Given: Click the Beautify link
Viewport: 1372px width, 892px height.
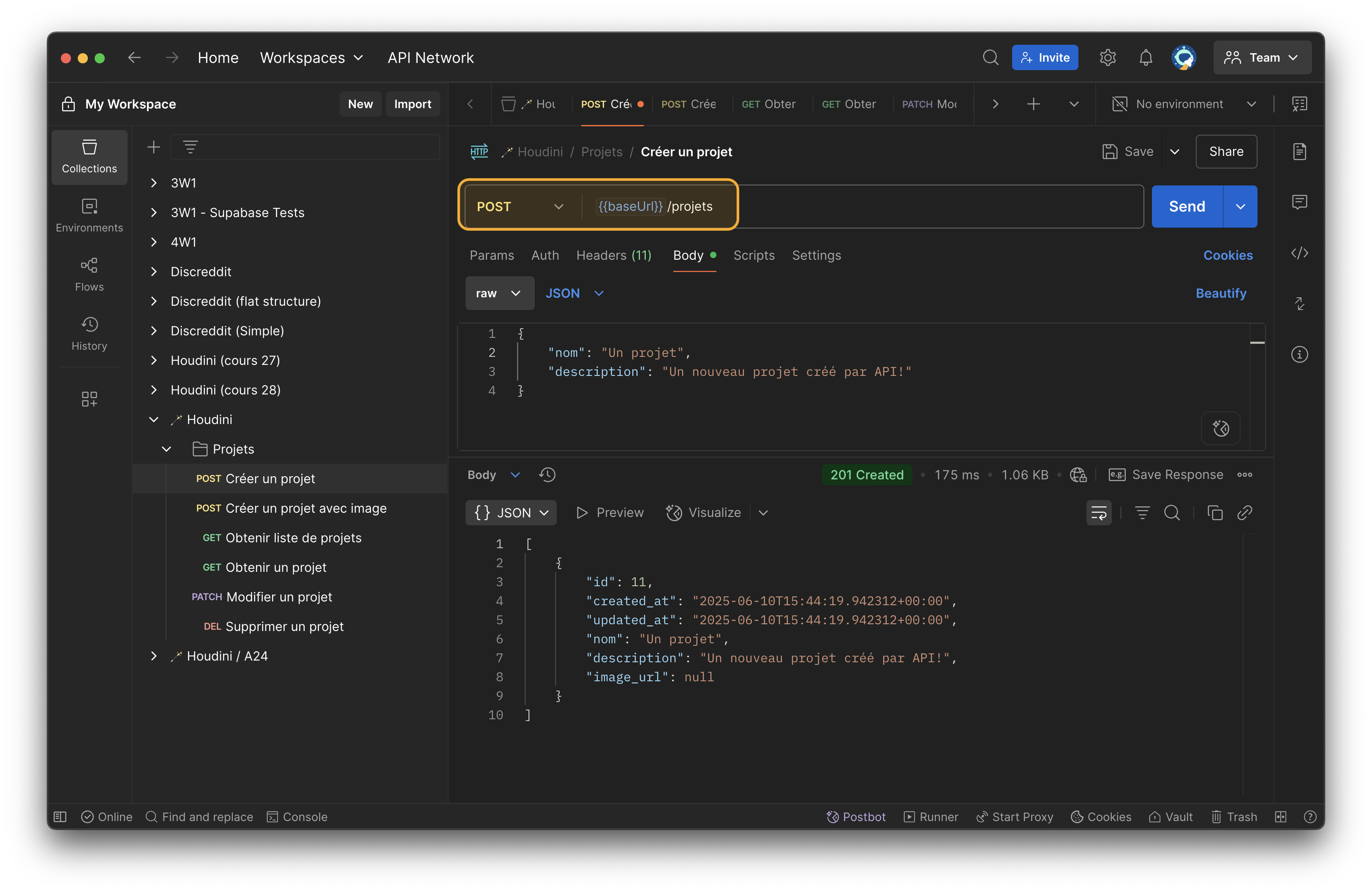Looking at the screenshot, I should pyautogui.click(x=1220, y=293).
